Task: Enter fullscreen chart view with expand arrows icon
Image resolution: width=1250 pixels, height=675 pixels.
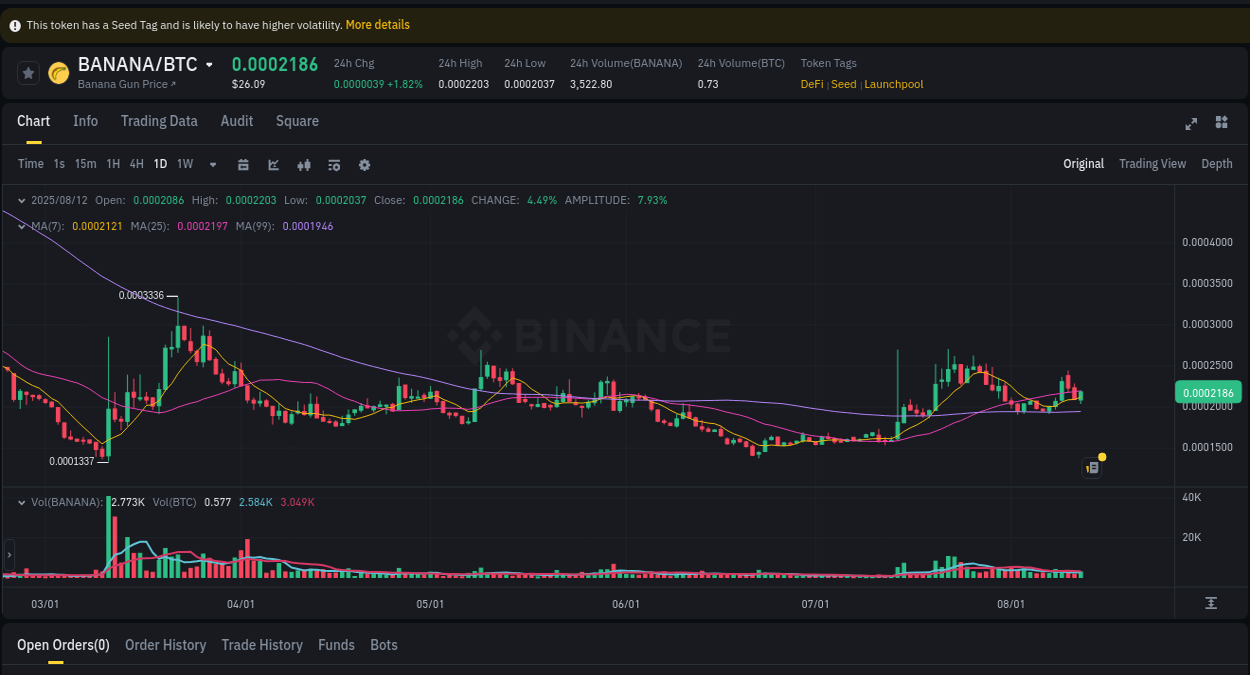Action: [x=1191, y=124]
